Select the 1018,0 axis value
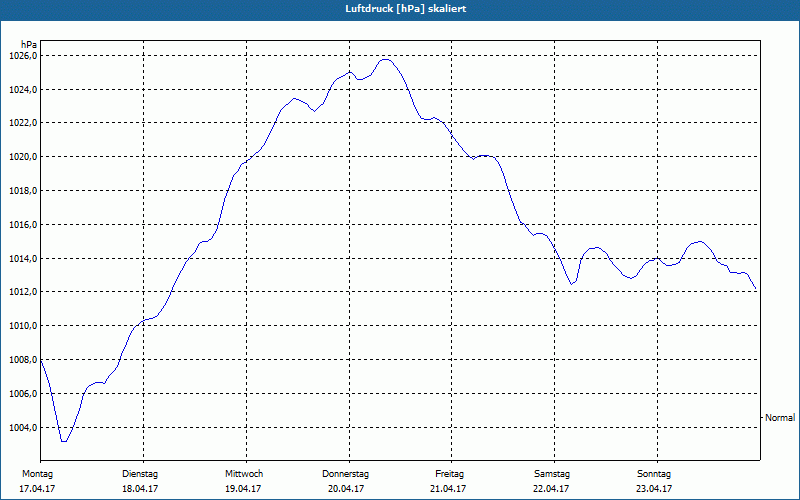Viewport: 800px width, 500px height. point(23,191)
